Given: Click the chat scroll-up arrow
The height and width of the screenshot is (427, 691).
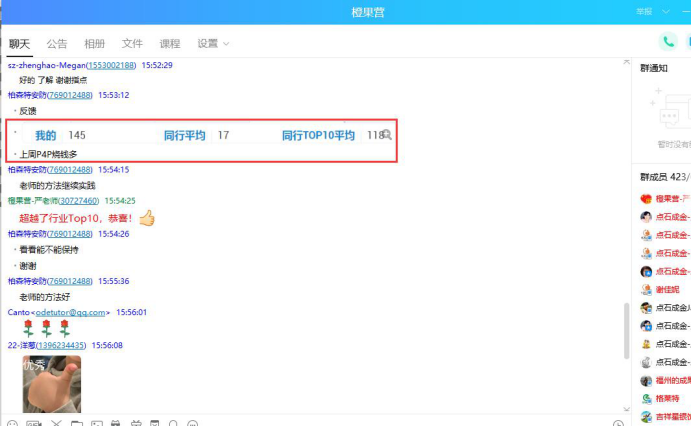Looking at the screenshot, I should pos(626,62).
